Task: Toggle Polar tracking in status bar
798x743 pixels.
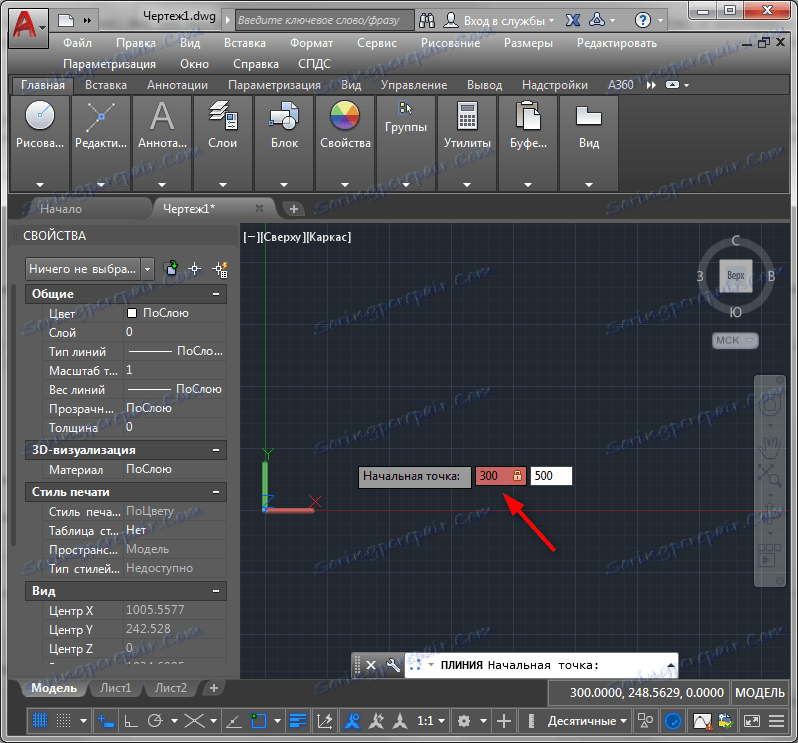Action: [x=155, y=721]
